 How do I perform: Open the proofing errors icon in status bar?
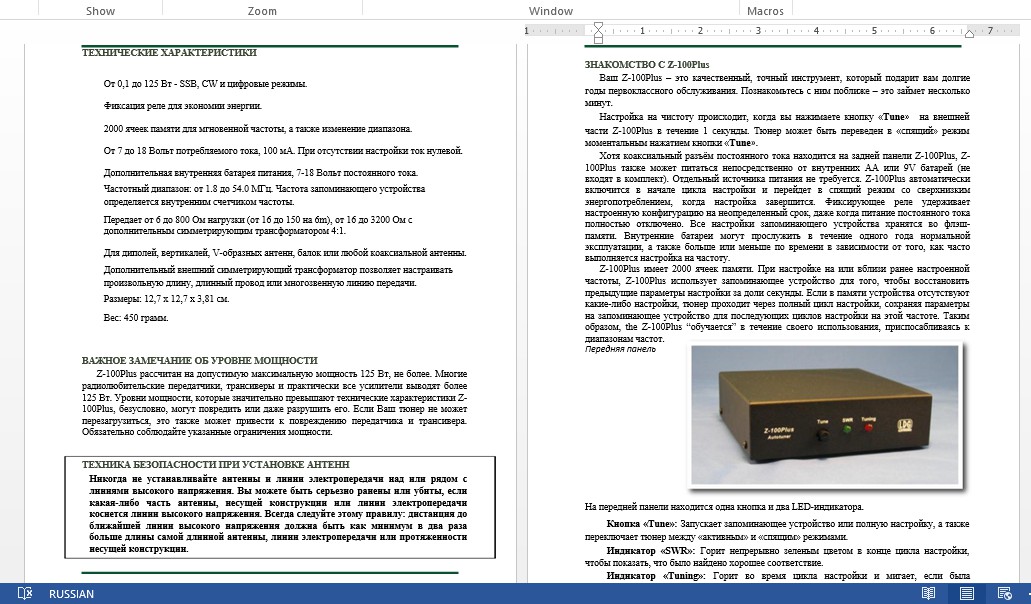[x=24, y=593]
